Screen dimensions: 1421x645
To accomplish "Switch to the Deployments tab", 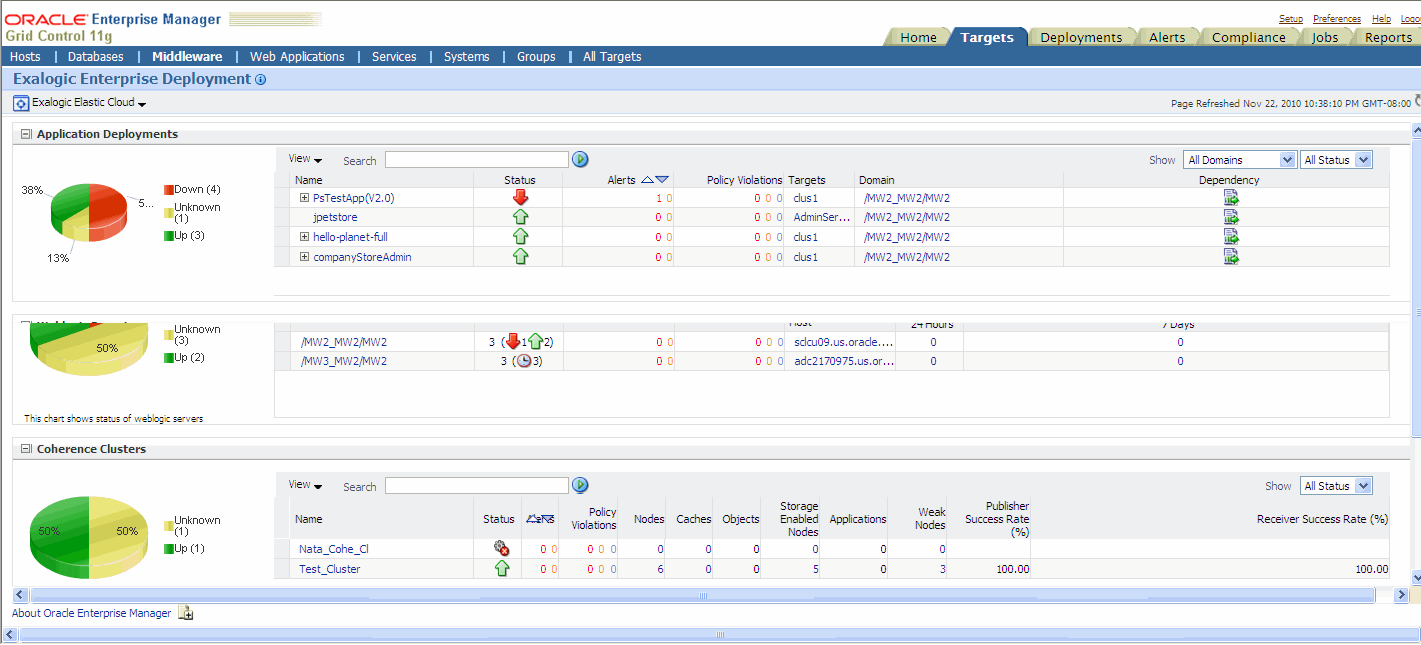I will click(x=1081, y=37).
